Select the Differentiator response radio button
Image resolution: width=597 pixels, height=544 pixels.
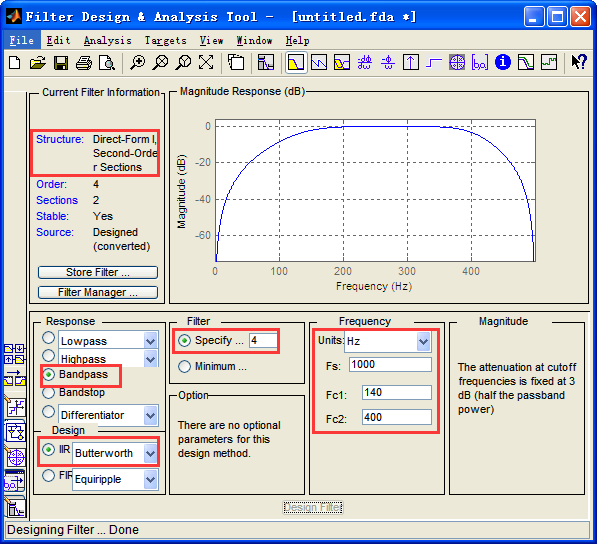(48, 412)
